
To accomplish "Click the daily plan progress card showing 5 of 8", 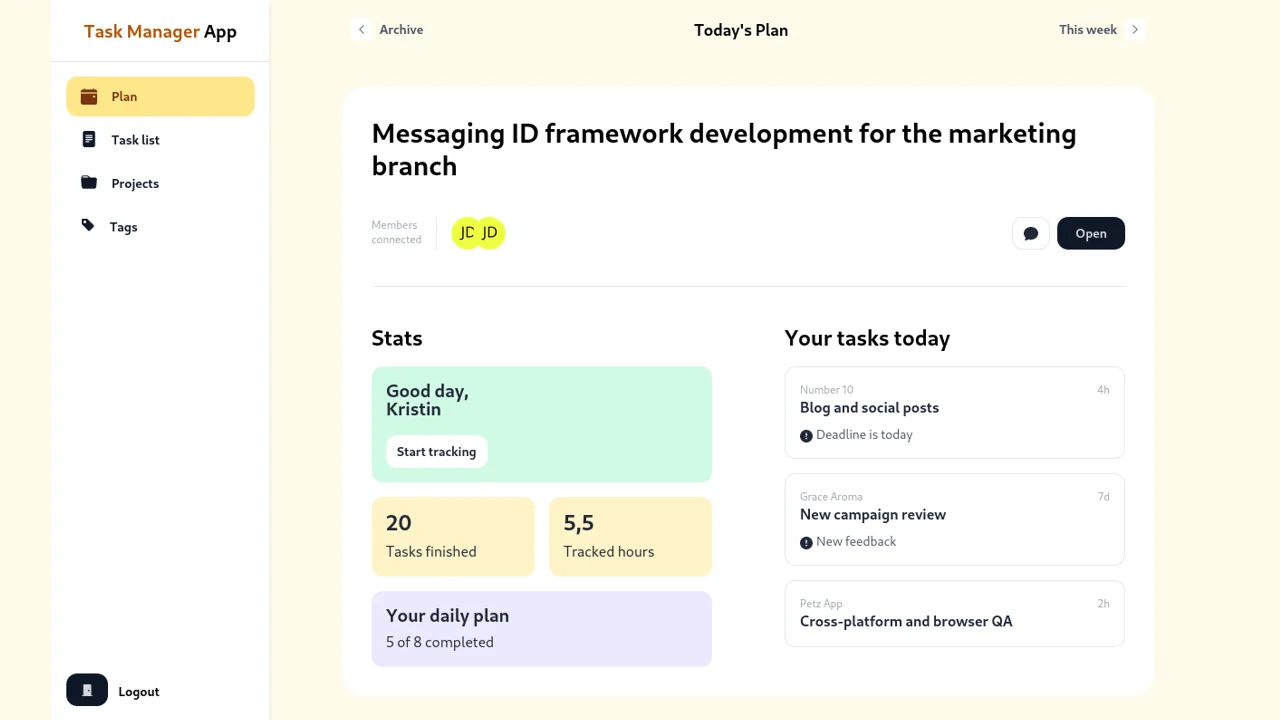I will click(541, 628).
